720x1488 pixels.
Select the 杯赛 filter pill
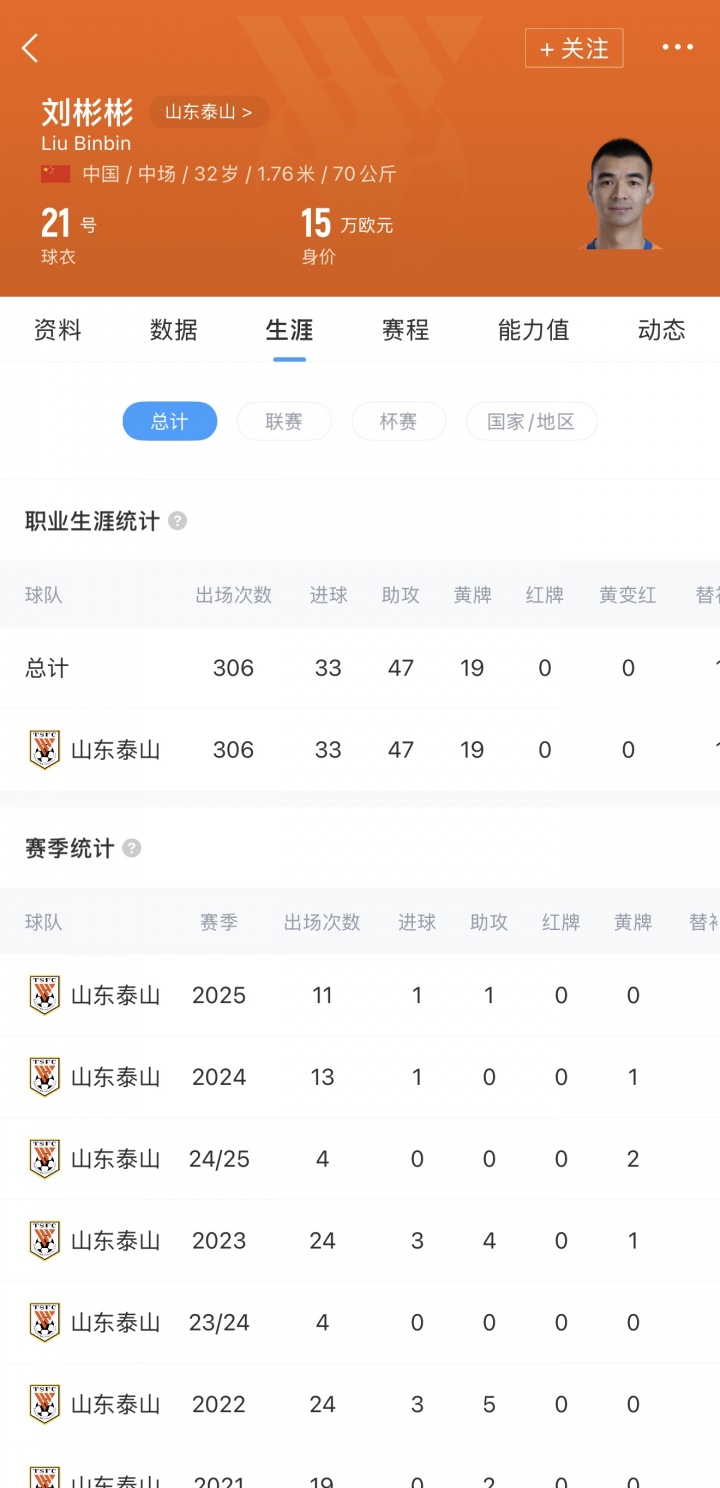point(398,422)
